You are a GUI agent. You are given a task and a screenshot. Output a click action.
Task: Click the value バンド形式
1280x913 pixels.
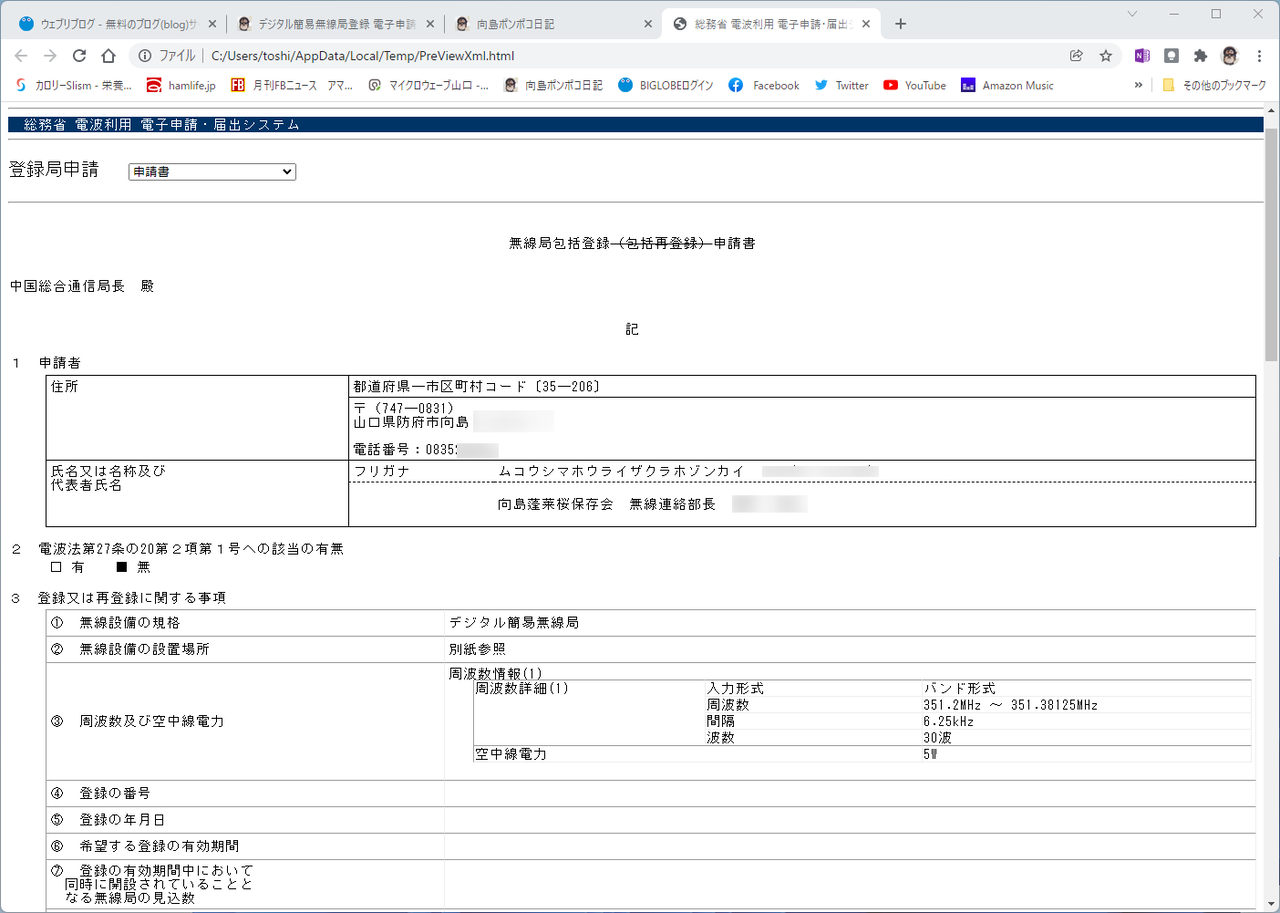tap(959, 689)
